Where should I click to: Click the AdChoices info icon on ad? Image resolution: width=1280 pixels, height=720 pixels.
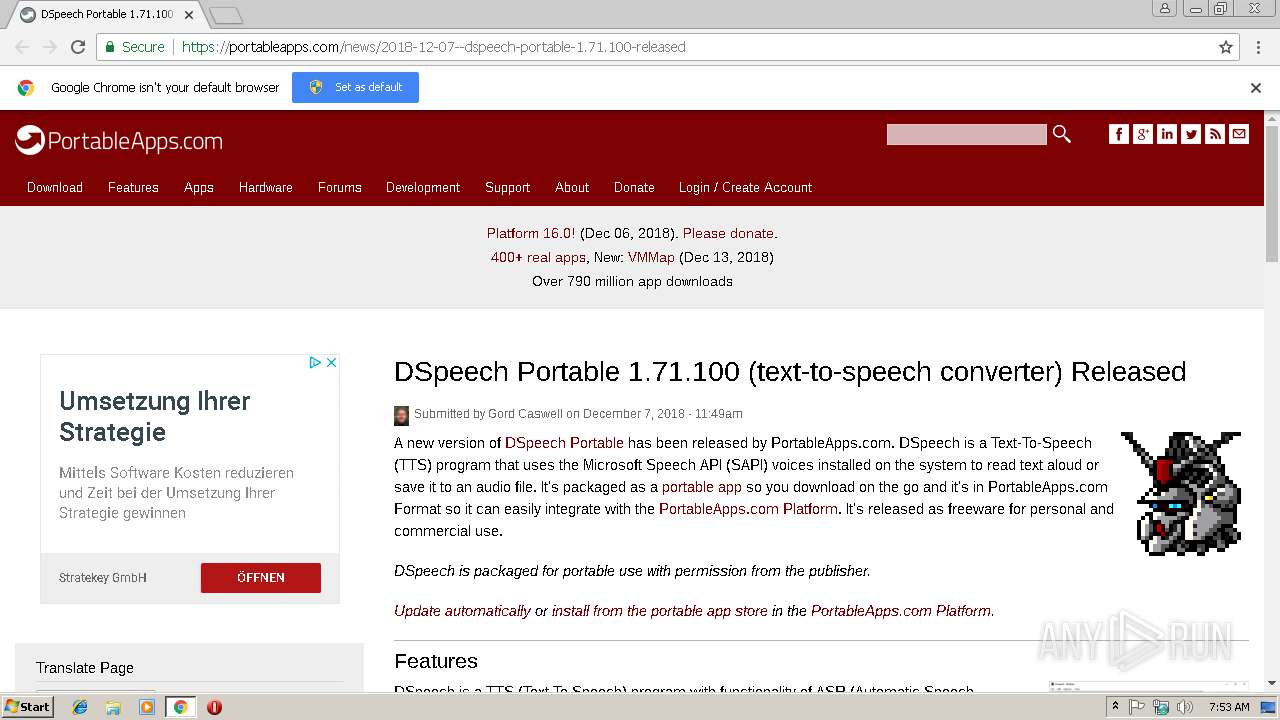point(314,362)
